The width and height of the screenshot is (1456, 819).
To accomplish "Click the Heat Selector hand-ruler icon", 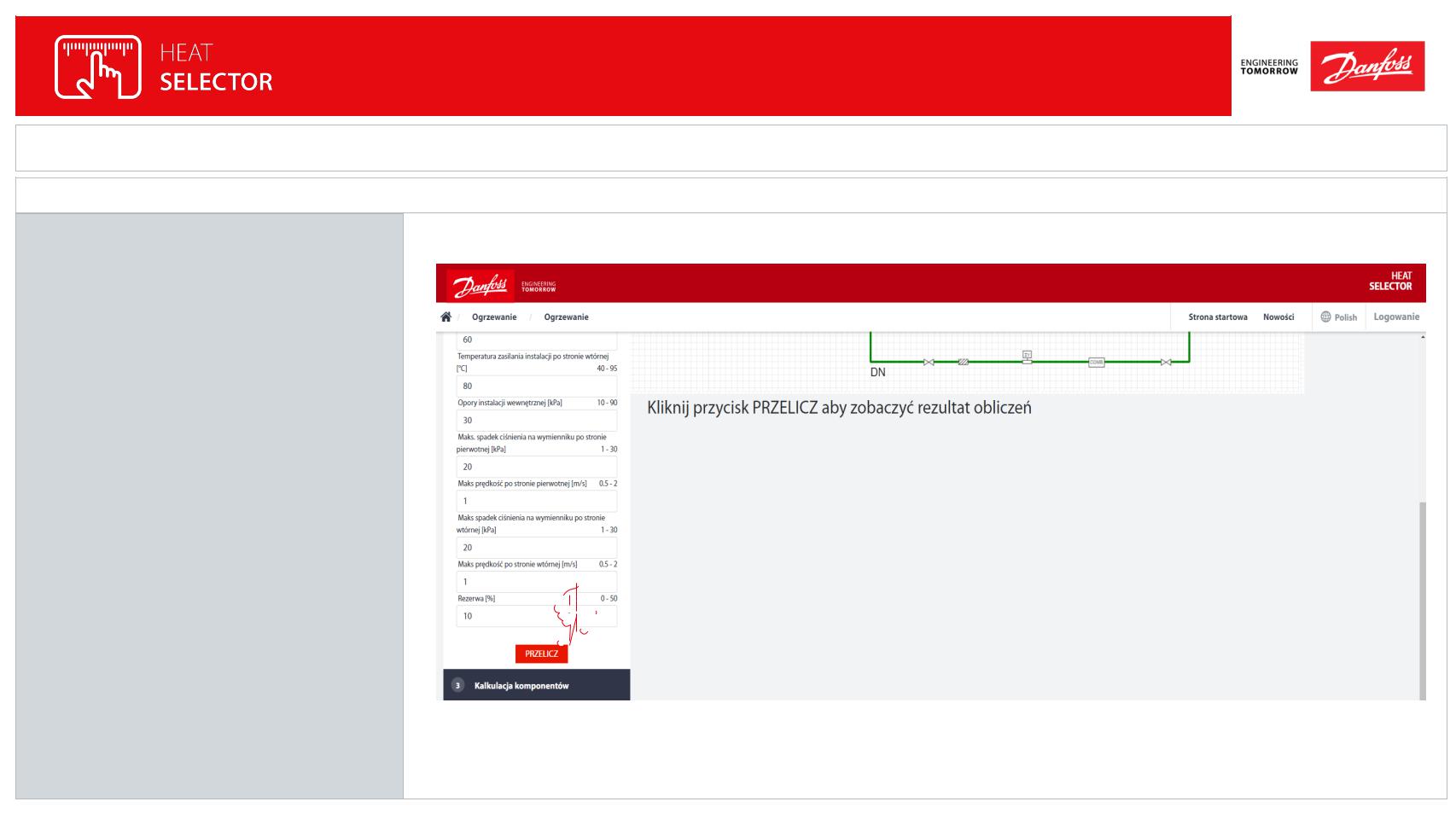I will 98,67.
